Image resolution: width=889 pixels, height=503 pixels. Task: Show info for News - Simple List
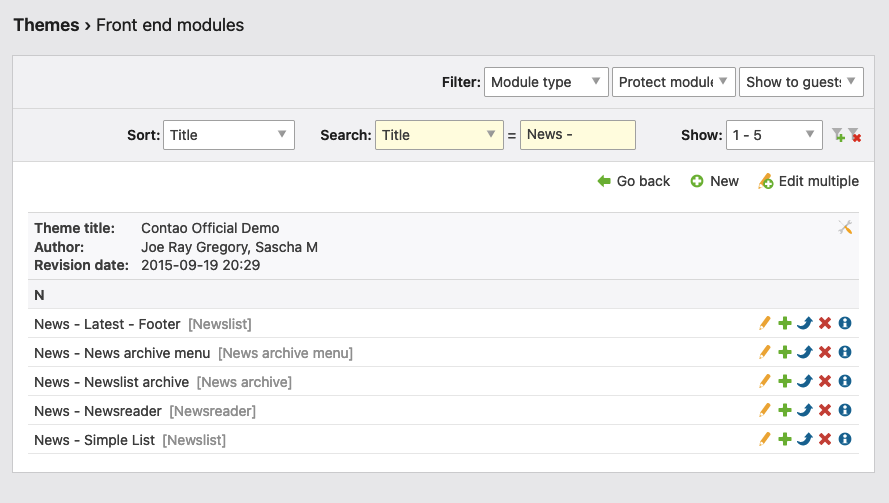click(845, 439)
